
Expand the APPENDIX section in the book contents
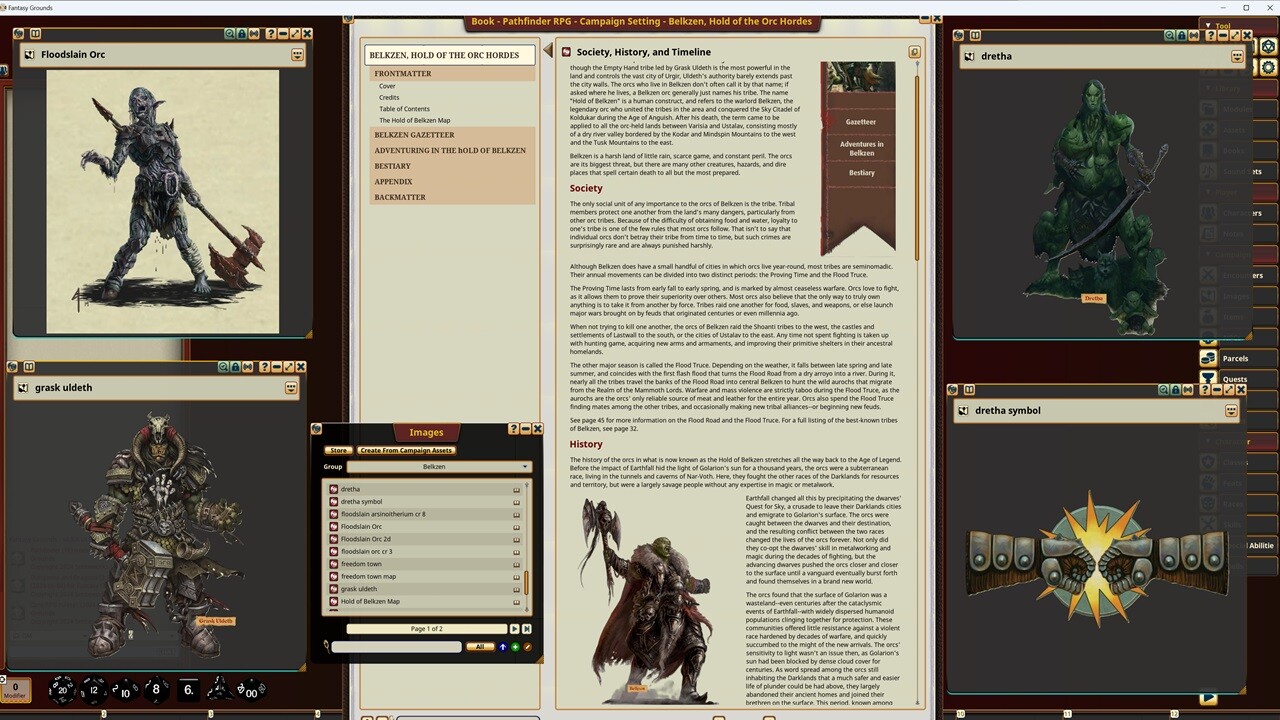click(393, 181)
